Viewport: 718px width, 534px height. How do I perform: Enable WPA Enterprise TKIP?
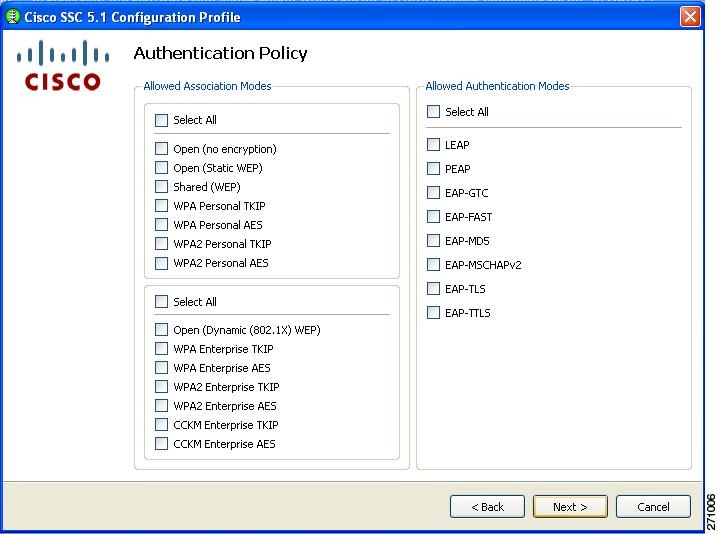point(161,349)
